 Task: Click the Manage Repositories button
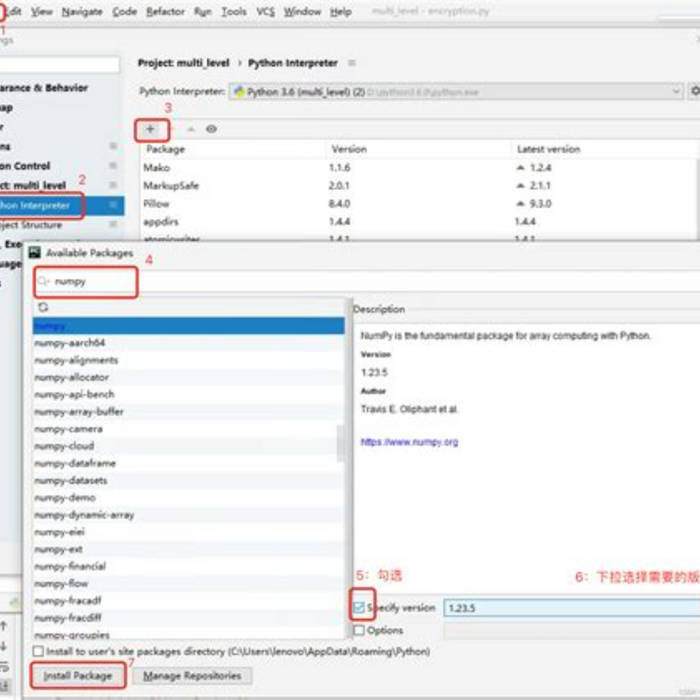pyautogui.click(x=191, y=676)
